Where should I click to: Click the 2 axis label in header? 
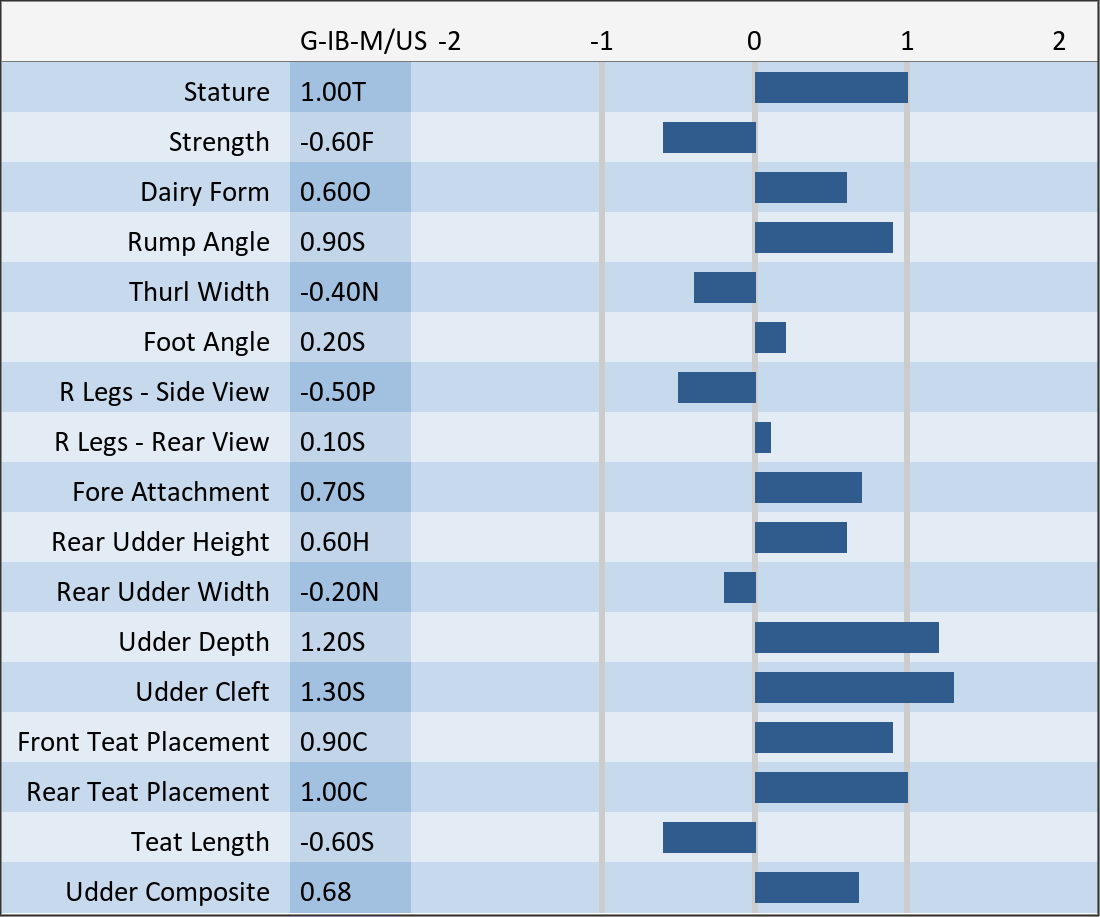1058,42
